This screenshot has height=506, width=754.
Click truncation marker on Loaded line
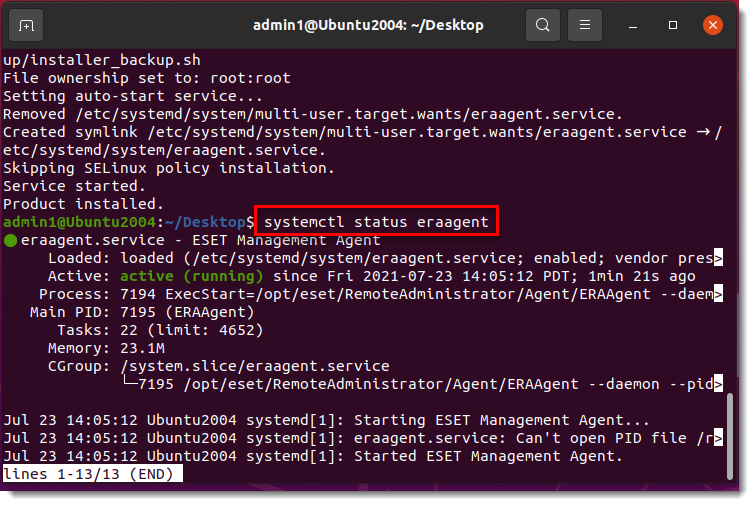[x=718, y=258]
